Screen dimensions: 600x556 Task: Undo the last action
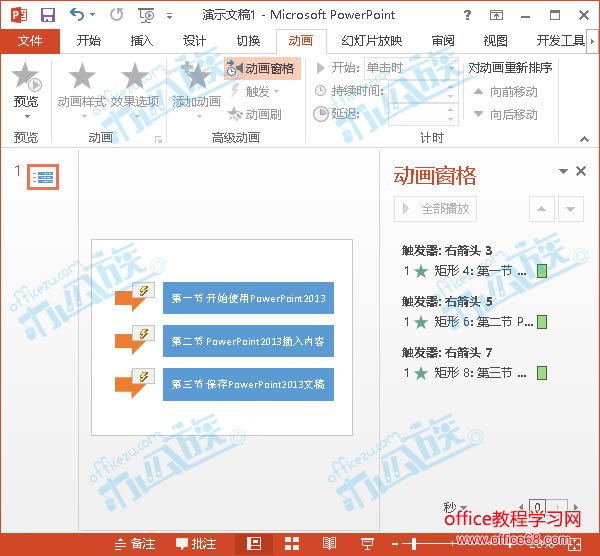tap(77, 15)
